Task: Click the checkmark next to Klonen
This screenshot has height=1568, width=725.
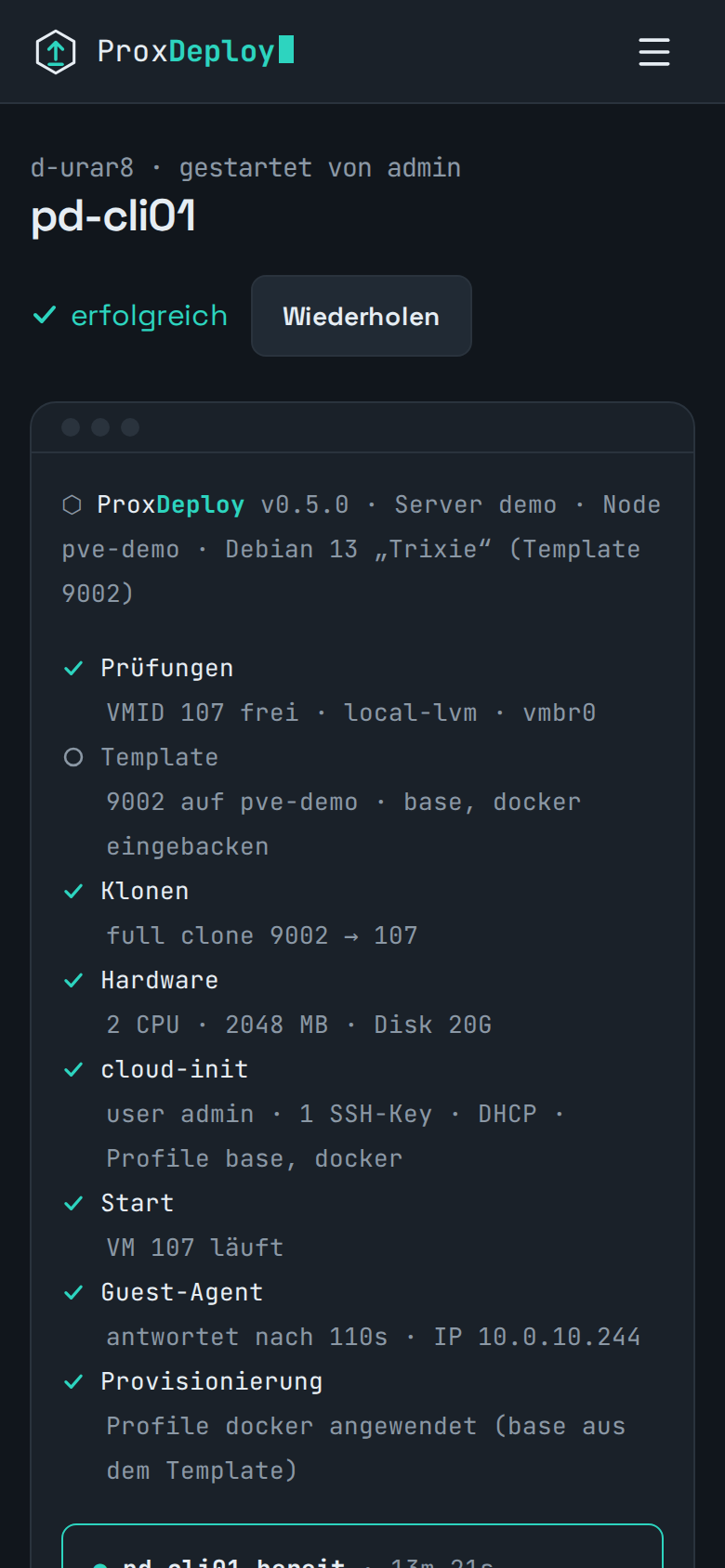Action: [x=73, y=891]
